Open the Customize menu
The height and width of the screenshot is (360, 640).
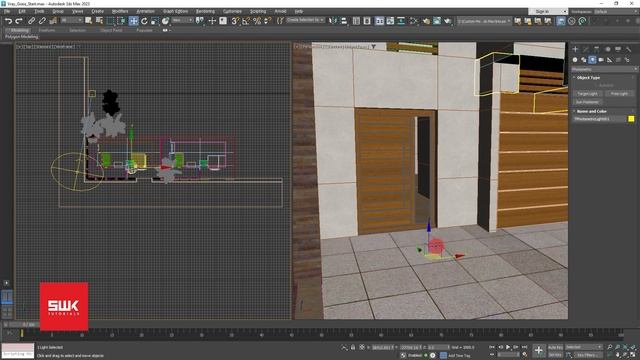[232, 11]
